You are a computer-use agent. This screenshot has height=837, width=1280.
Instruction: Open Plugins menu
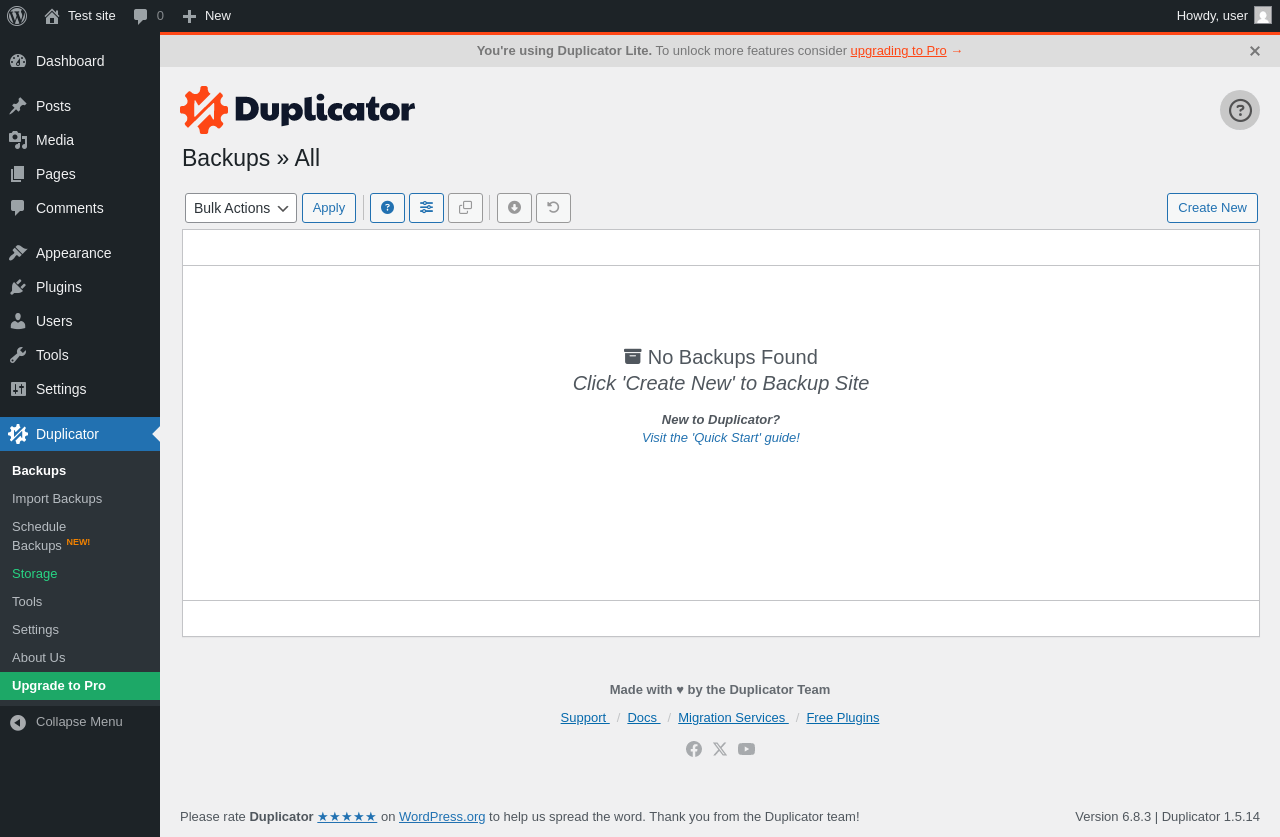pyautogui.click(x=80, y=287)
